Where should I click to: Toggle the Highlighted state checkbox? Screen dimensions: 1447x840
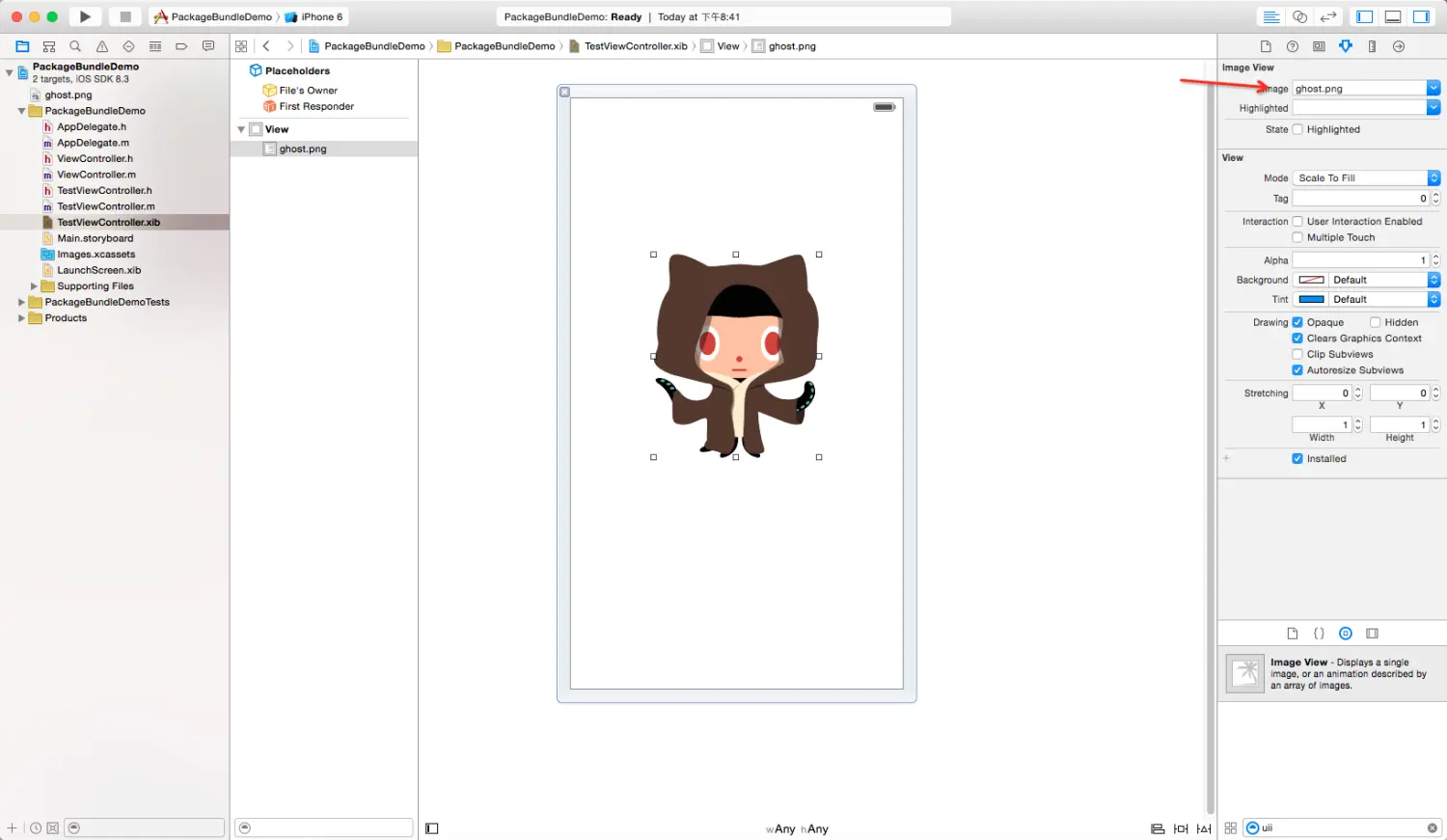click(x=1297, y=129)
